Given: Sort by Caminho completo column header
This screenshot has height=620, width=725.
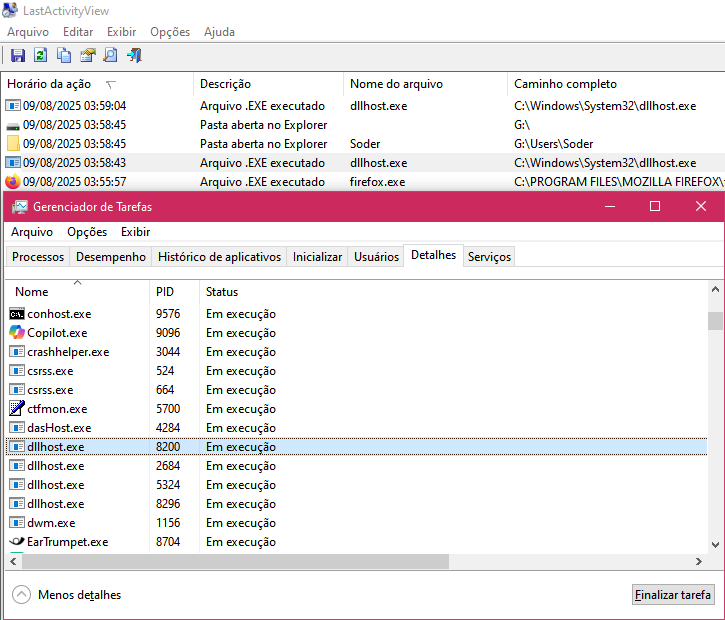Looking at the screenshot, I should click(x=616, y=84).
